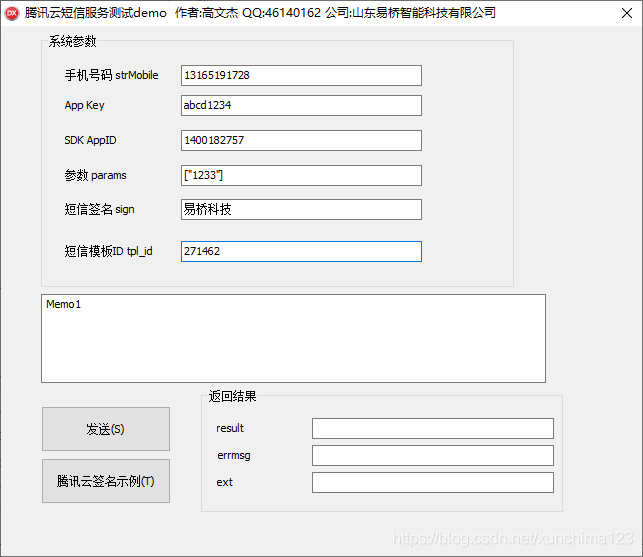The image size is (643, 557).
Task: Click the 发送(S) send button
Action: pyautogui.click(x=106, y=429)
